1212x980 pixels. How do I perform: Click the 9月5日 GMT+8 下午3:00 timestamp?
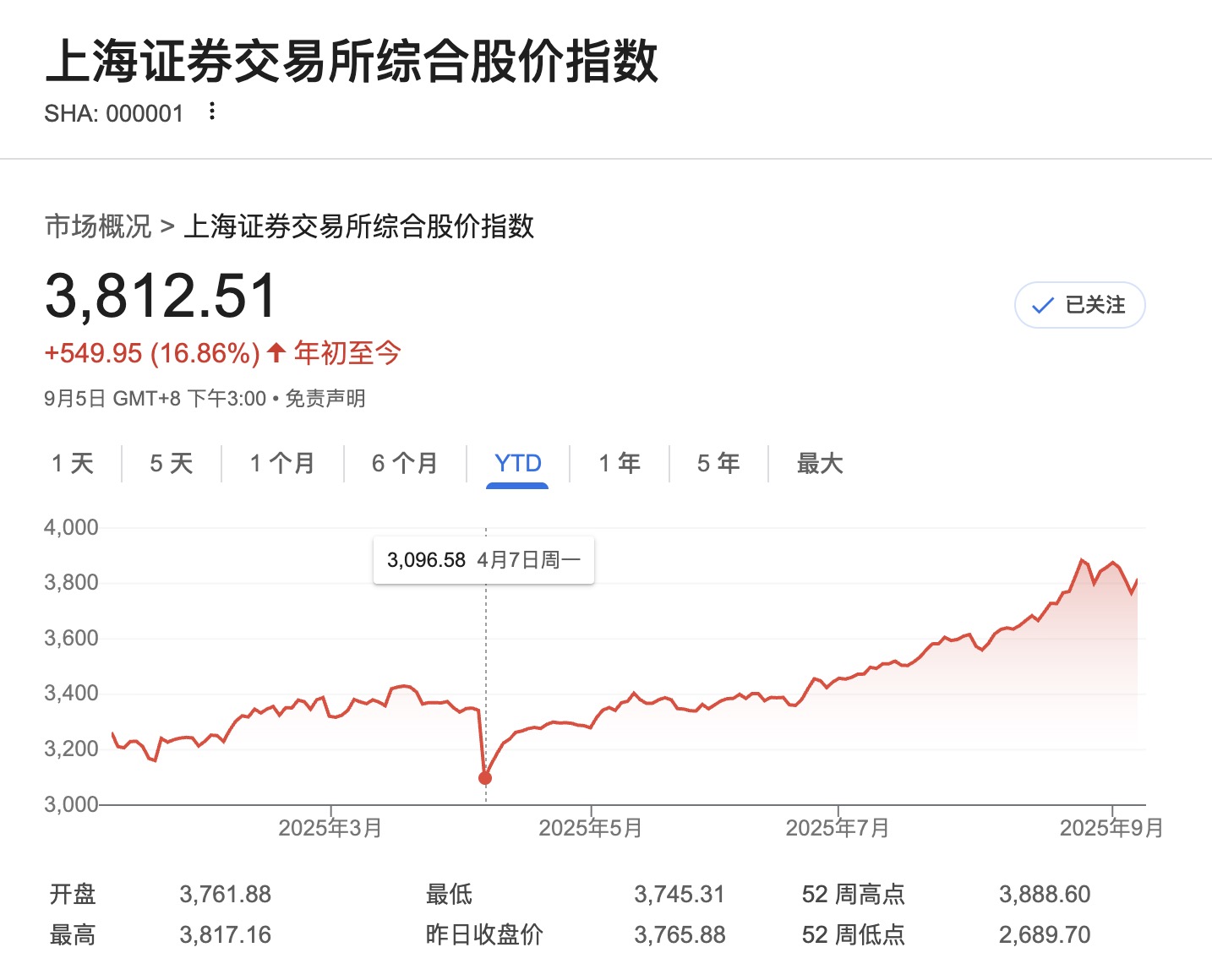(x=156, y=399)
